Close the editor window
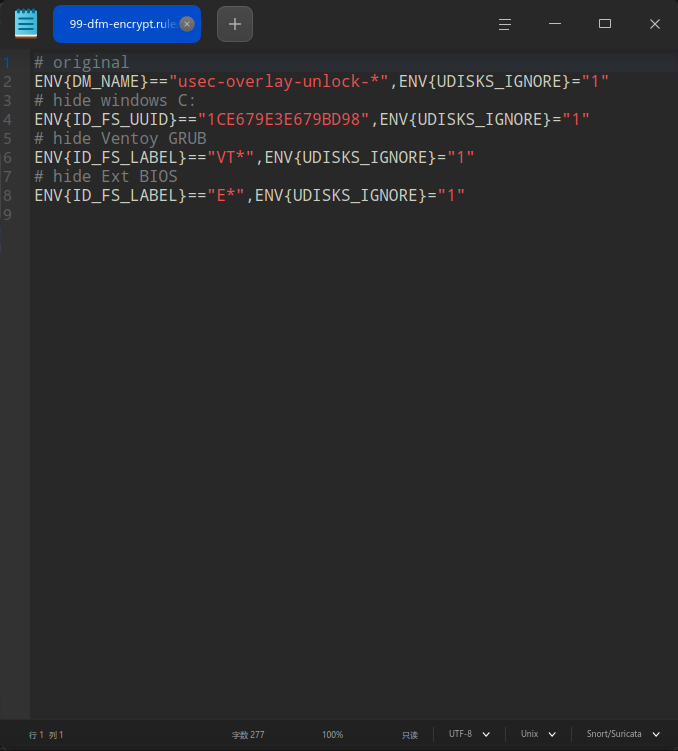This screenshot has height=751, width=678. (x=655, y=23)
